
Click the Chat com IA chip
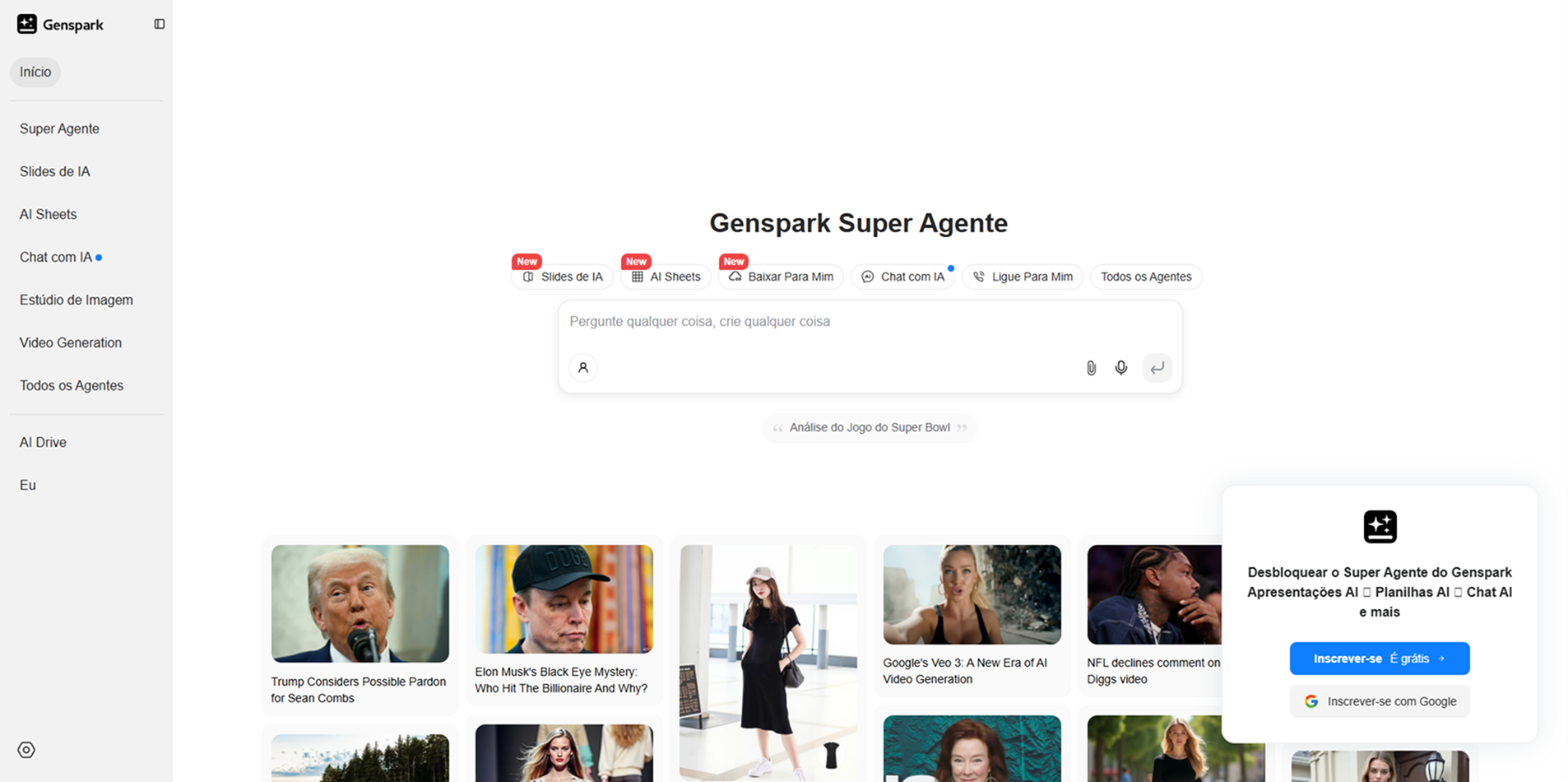[903, 277]
